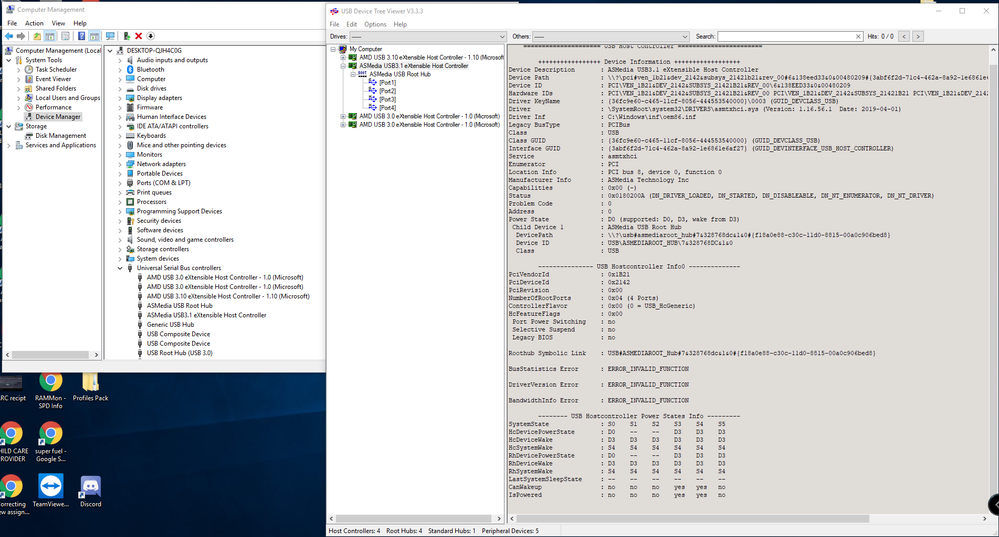Select Local Users and Groups node
This screenshot has height=537, width=999.
[x=68, y=98]
